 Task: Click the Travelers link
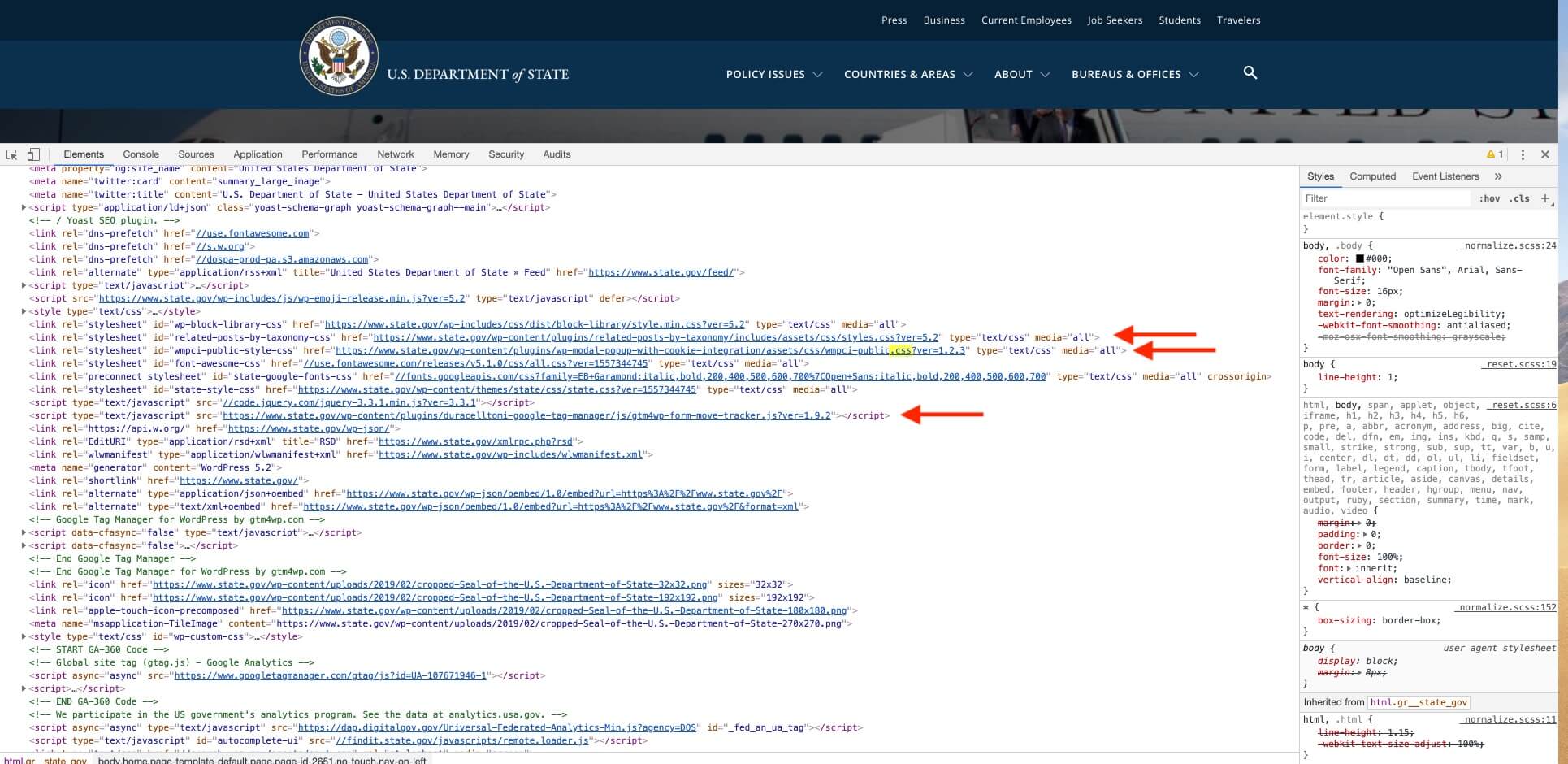tap(1238, 20)
